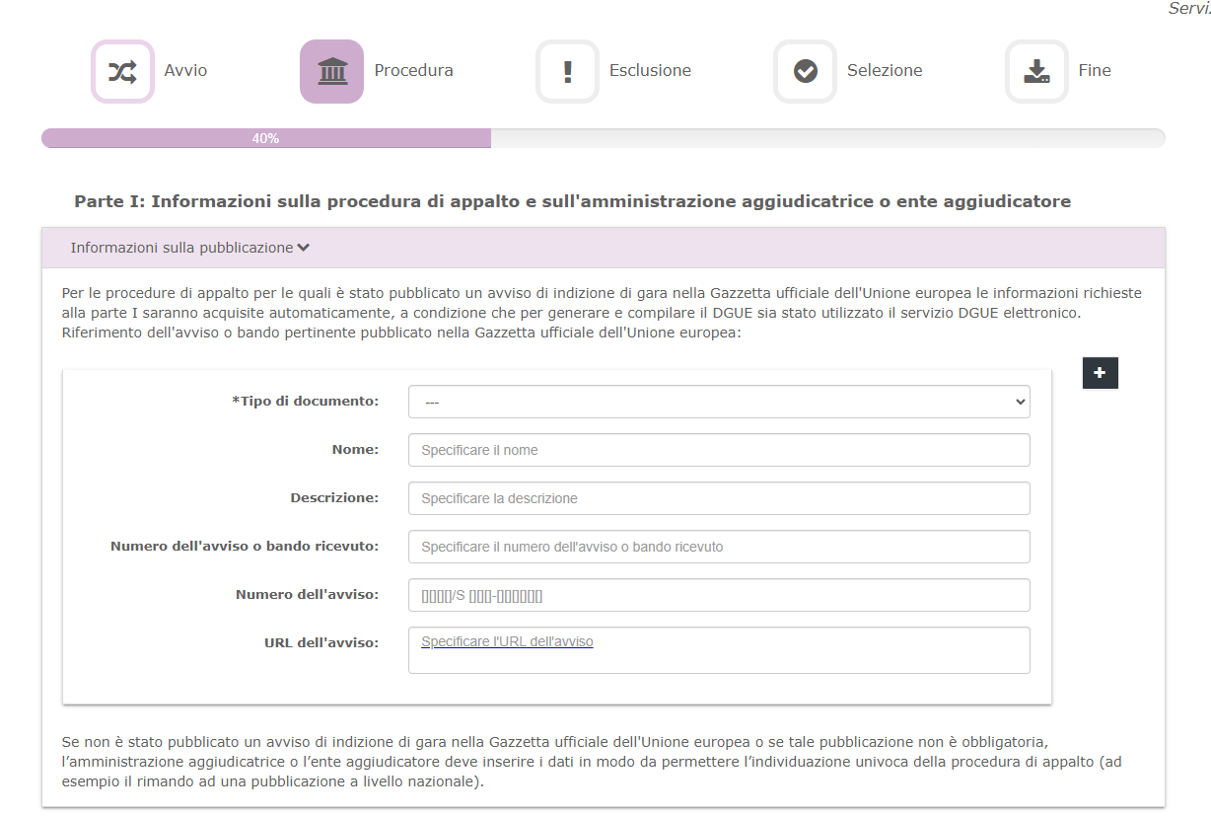Click the Avvio shuffle arrows icon

(122, 71)
